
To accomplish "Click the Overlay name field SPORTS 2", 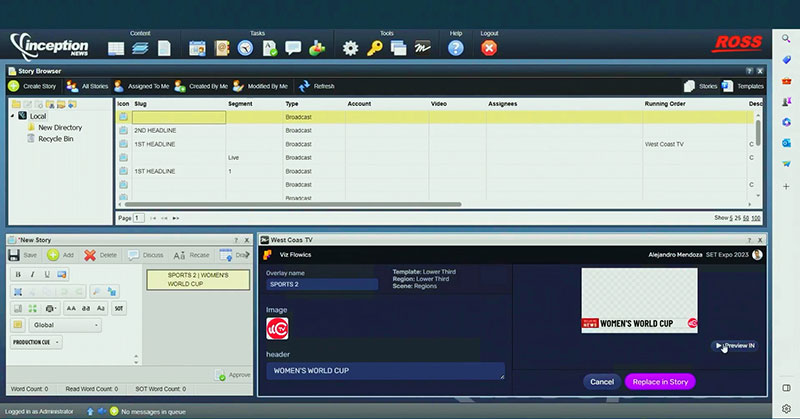I will tap(322, 284).
